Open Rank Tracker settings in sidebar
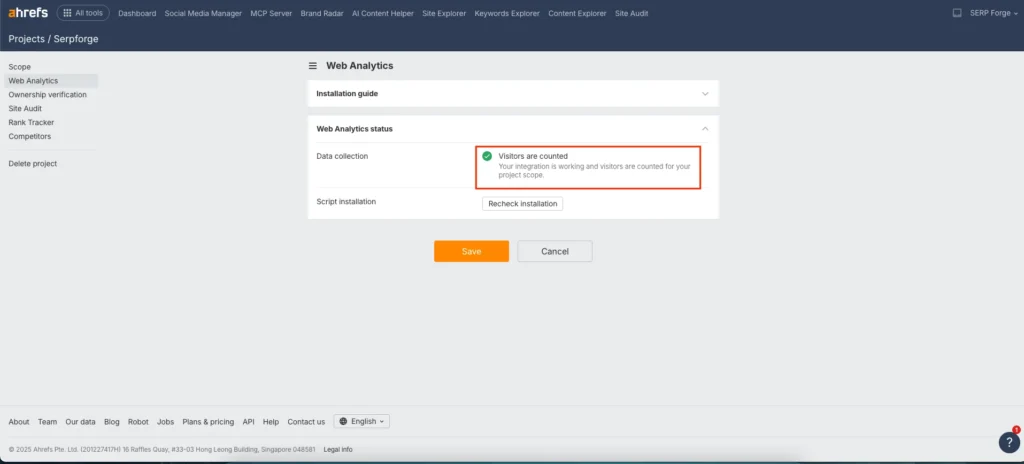The width and height of the screenshot is (1024, 464). coord(31,122)
